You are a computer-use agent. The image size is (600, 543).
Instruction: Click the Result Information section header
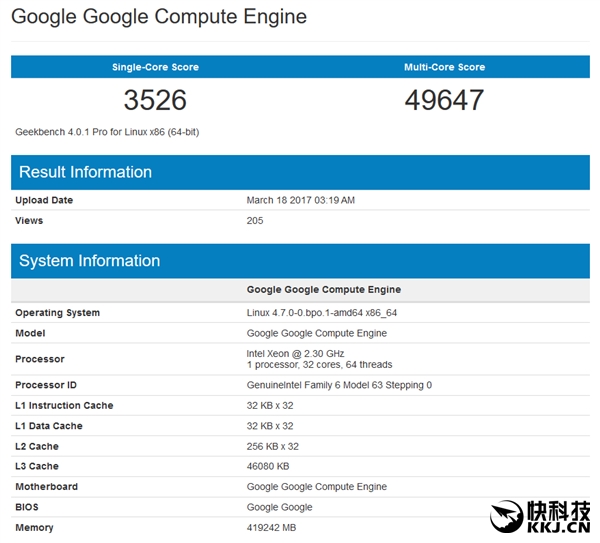tap(300, 172)
